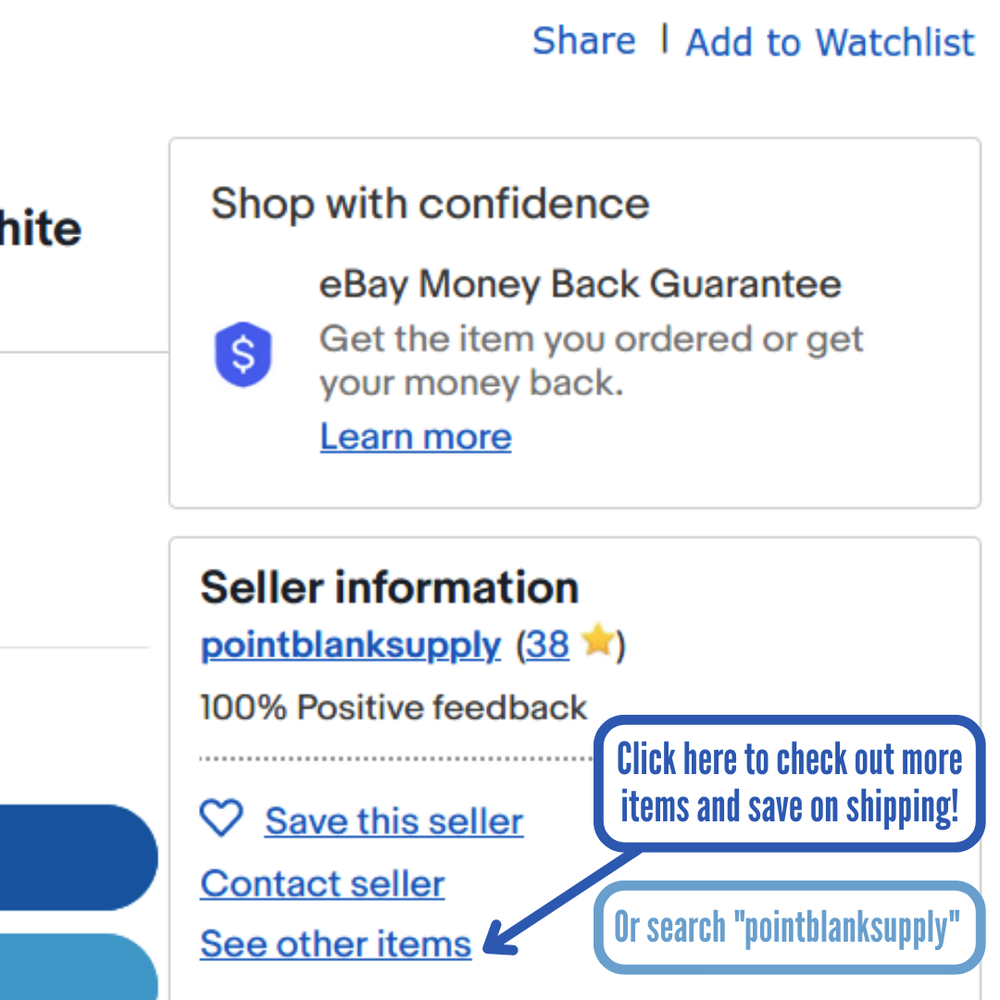Open pointblanksupply seller profile
Screen dimensions: 1000x1000
[350, 646]
